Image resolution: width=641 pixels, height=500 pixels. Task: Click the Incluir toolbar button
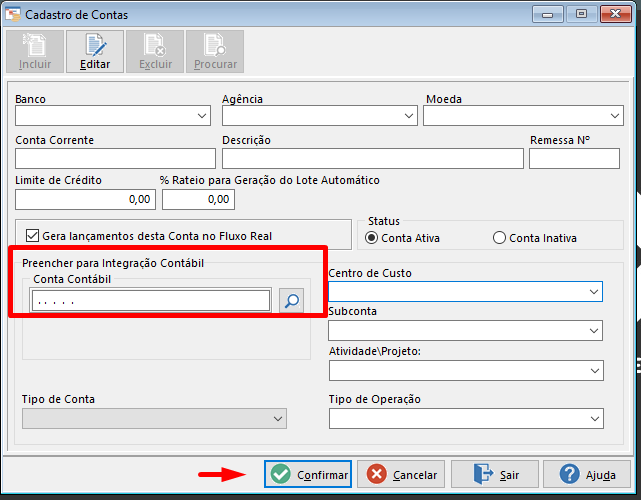(x=35, y=52)
